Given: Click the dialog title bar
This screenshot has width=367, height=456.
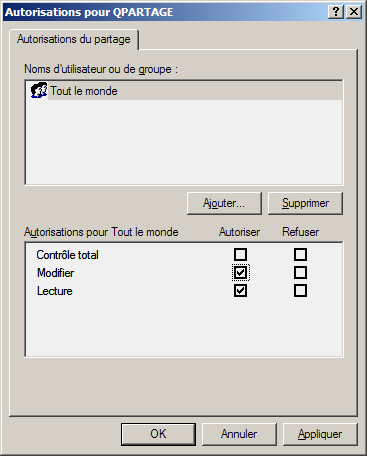Looking at the screenshot, I should tap(165, 12).
